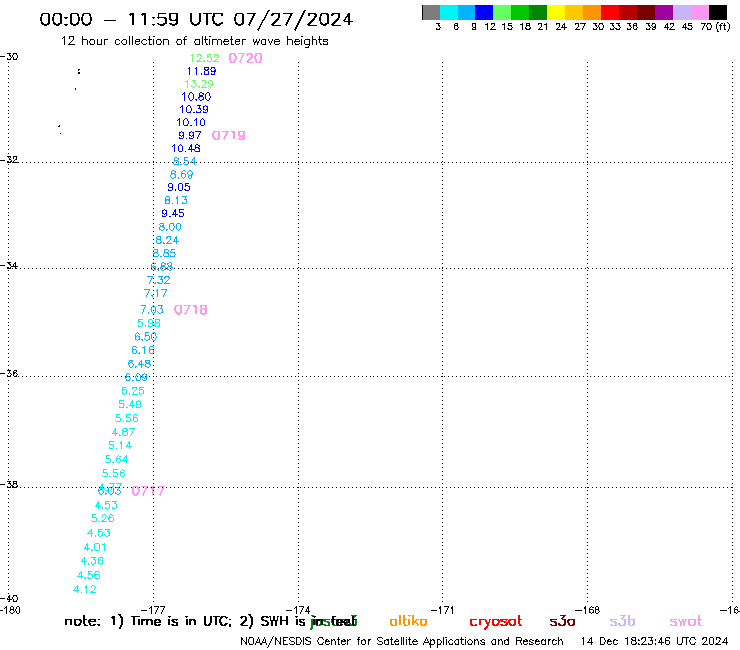Click the s3b satellite legend label
Screen dimensions: 740x650
coord(622,621)
